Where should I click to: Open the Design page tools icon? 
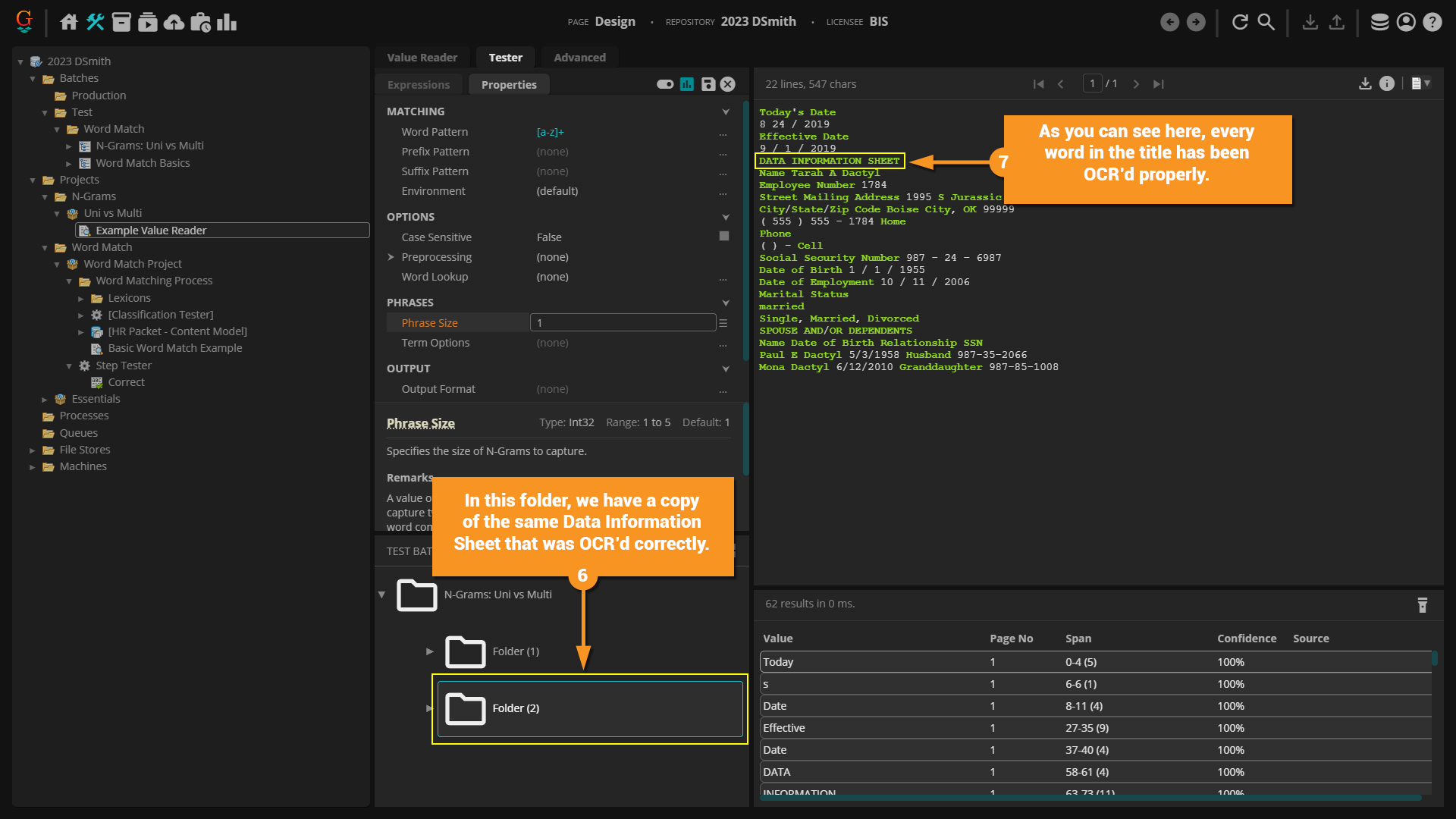pos(95,22)
